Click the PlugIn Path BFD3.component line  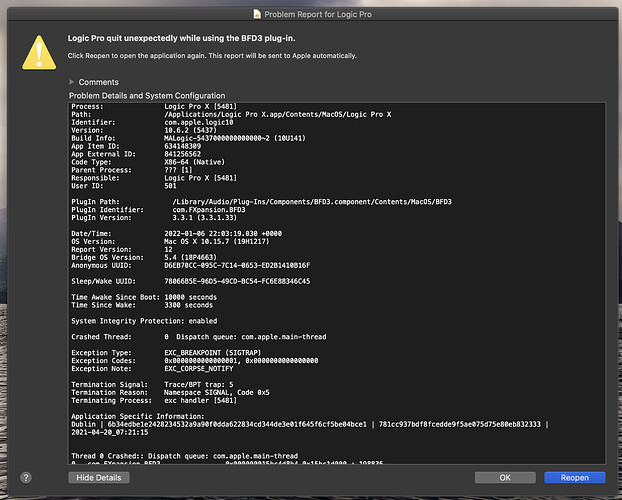point(261,202)
